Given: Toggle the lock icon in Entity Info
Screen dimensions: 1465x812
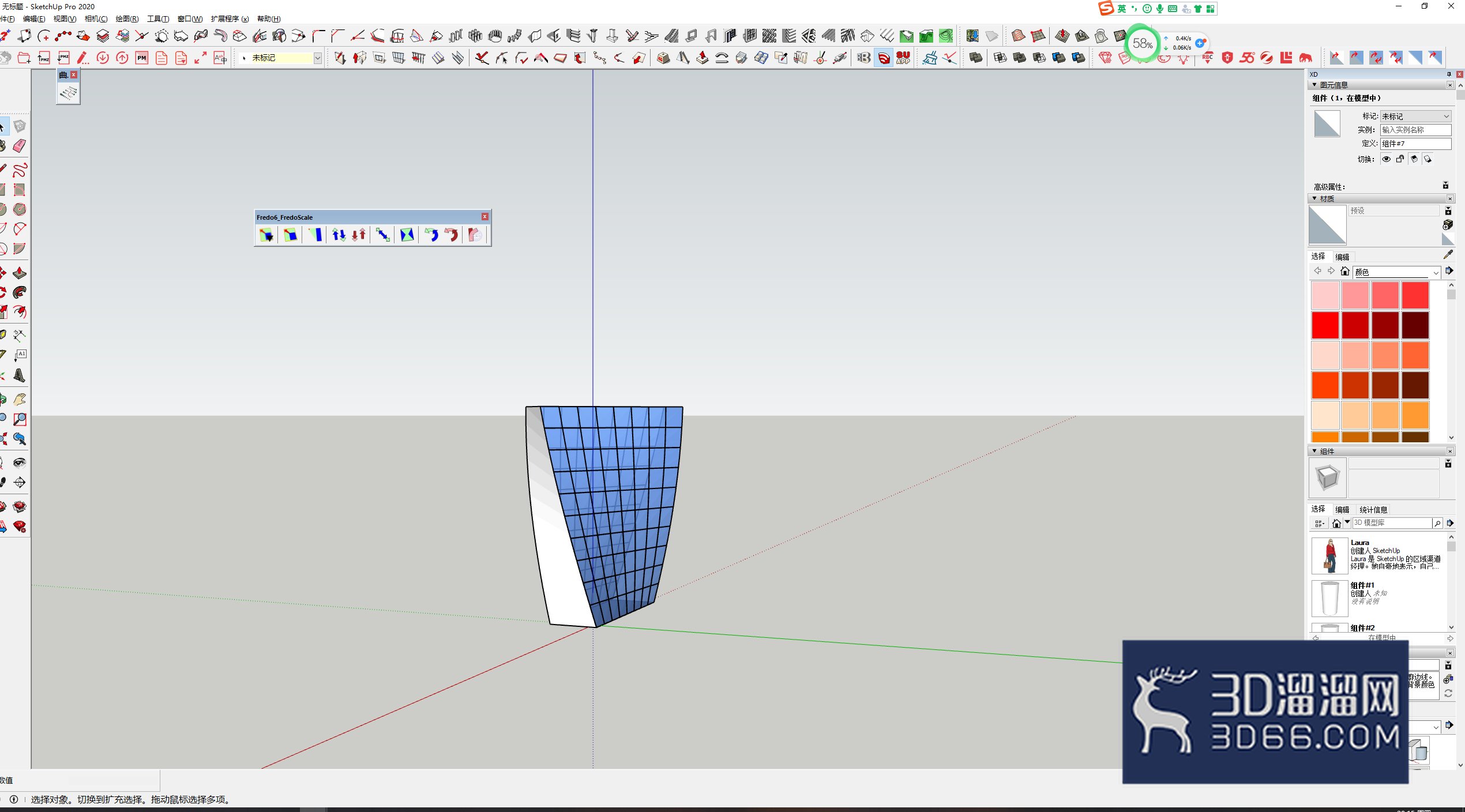Looking at the screenshot, I should (x=1400, y=159).
